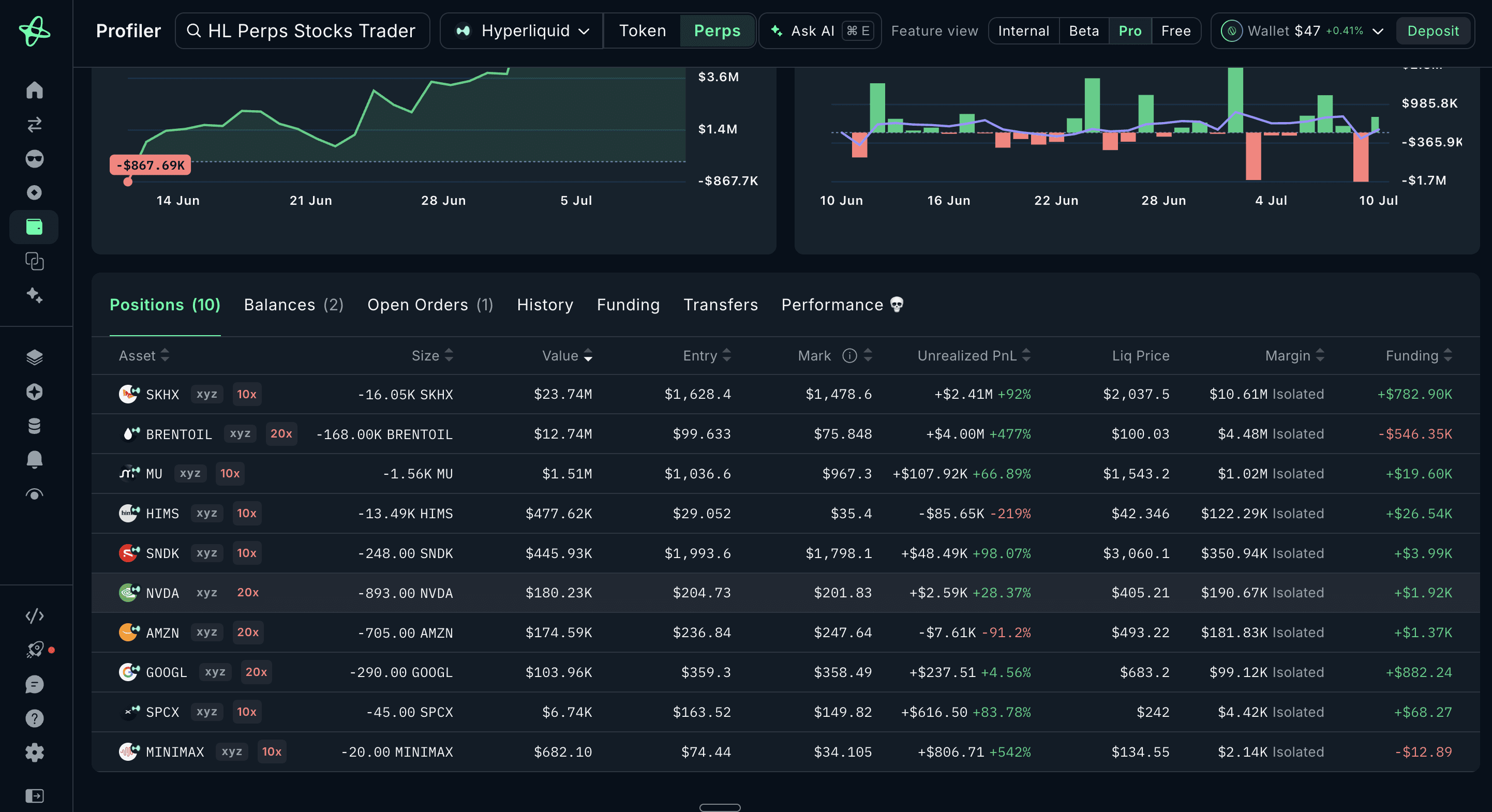
Task: Open the settings gear in sidebar
Action: pos(34,753)
